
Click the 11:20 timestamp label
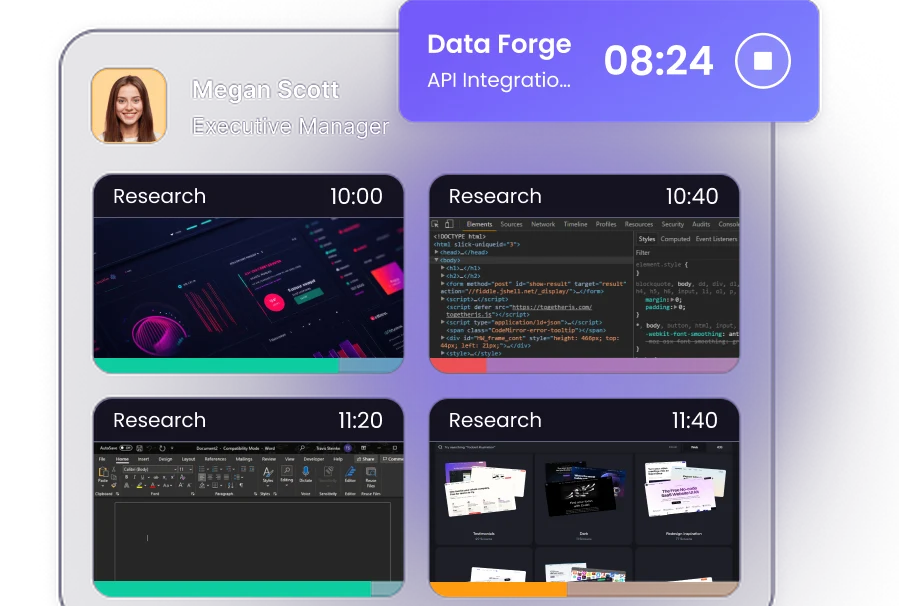360,420
